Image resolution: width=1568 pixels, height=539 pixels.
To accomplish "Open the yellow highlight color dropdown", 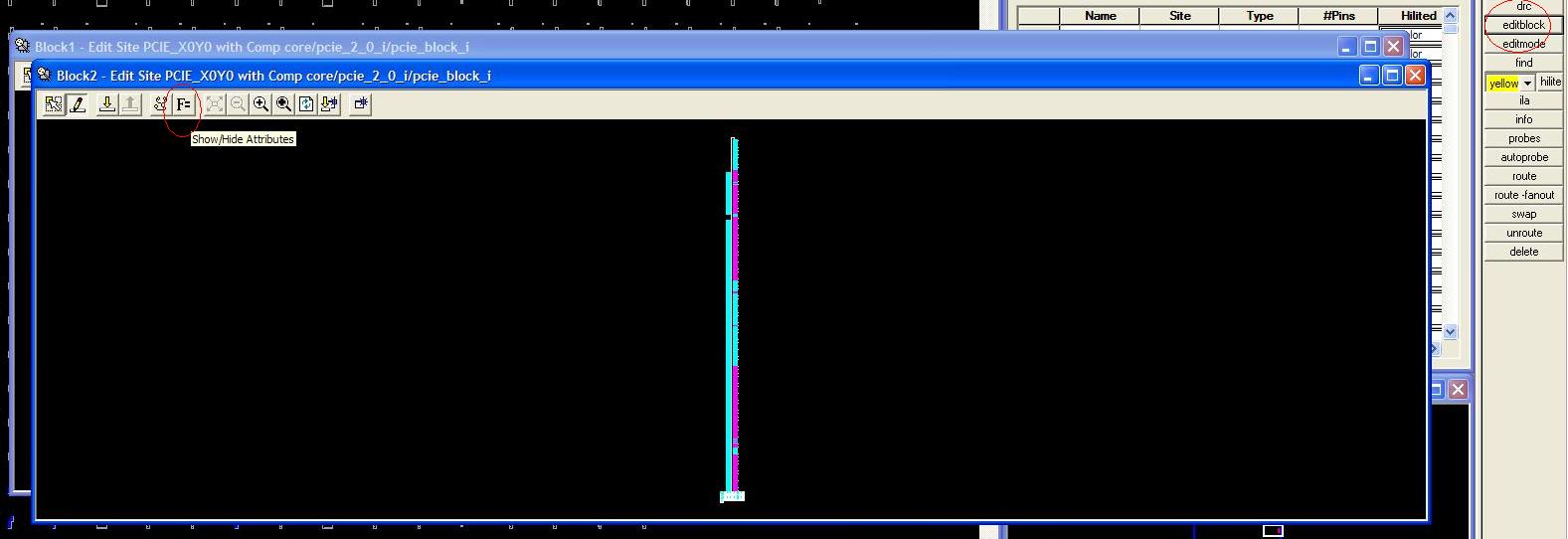I will (1527, 84).
